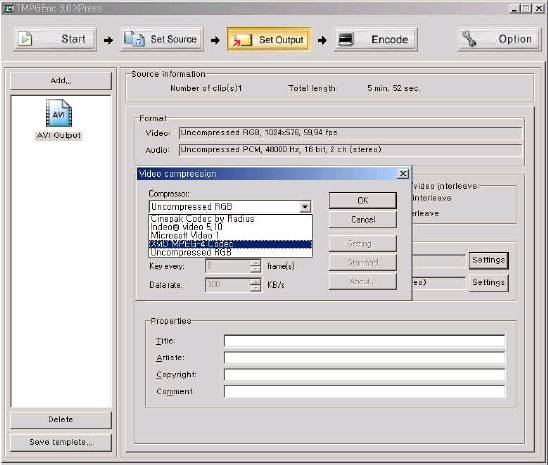
Task: Choose Indeo video 5.10 codec
Action: coord(230,227)
